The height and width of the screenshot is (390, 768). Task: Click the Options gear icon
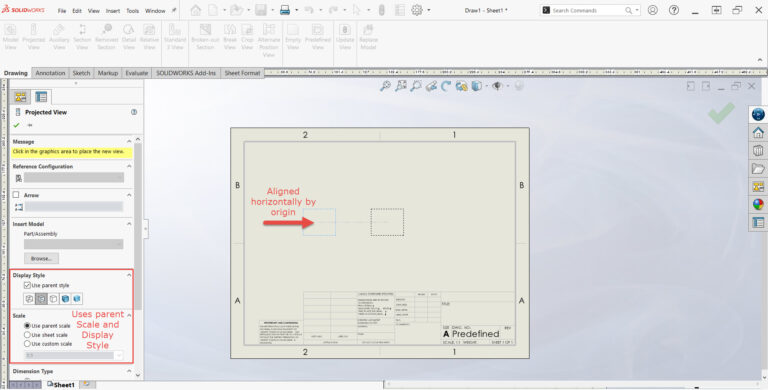click(417, 10)
